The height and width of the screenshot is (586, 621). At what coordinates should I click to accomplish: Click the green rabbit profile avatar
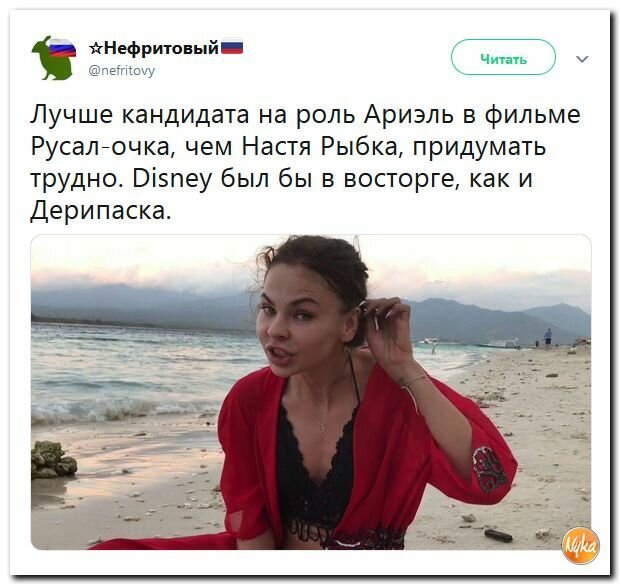pyautogui.click(x=54, y=58)
